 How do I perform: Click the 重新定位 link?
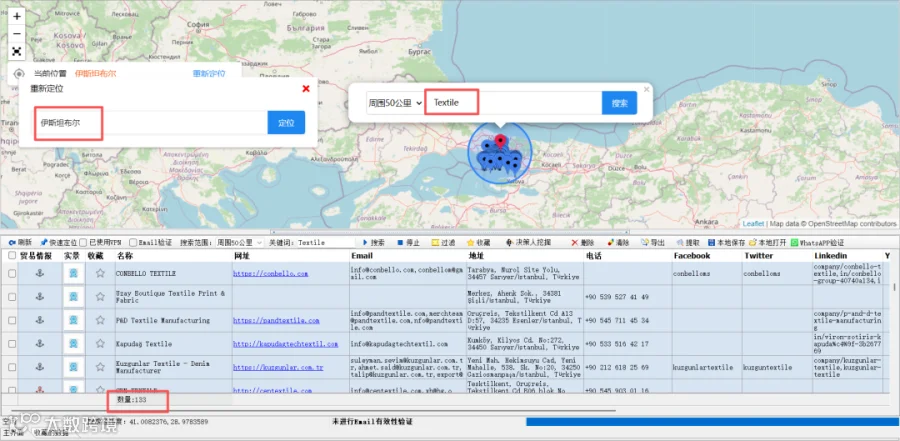(x=209, y=74)
